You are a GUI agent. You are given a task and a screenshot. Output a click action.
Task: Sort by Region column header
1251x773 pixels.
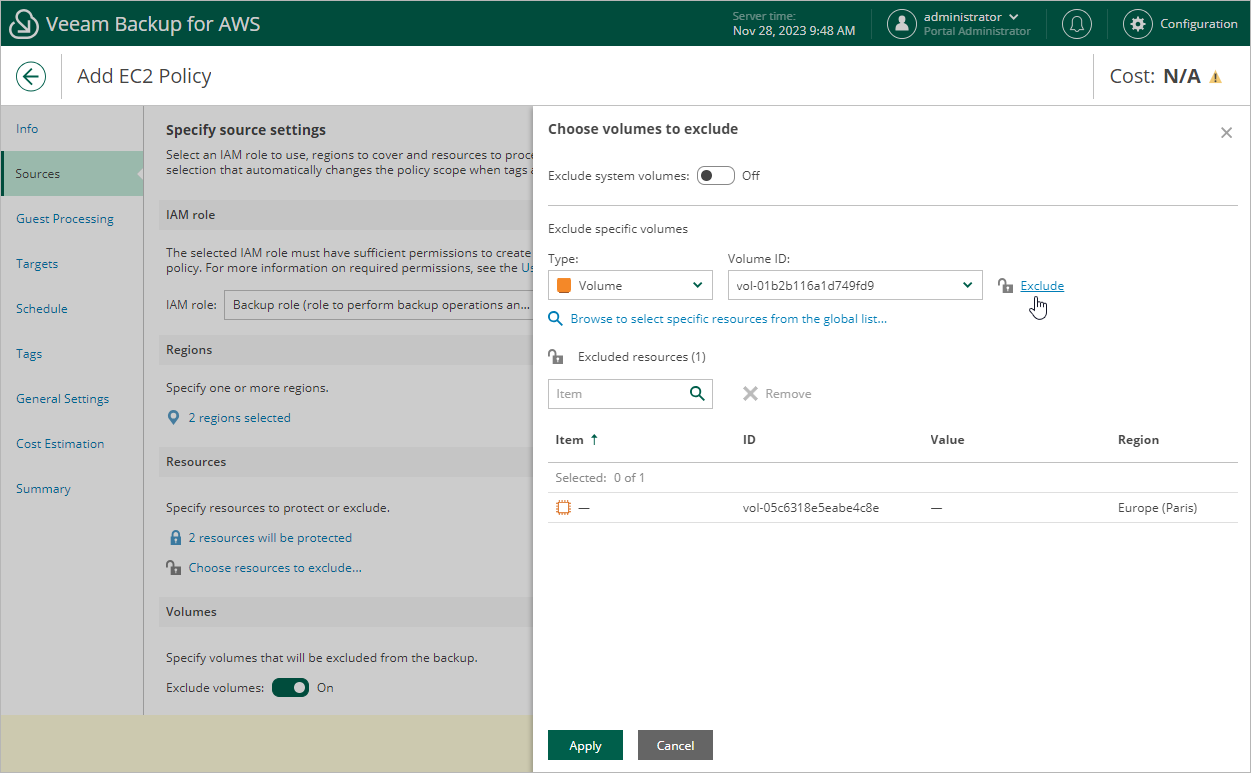[x=1138, y=439]
